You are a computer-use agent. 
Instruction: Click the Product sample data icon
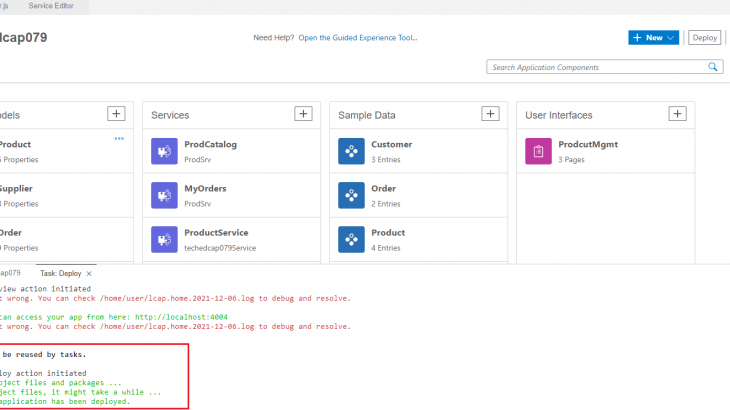click(351, 240)
